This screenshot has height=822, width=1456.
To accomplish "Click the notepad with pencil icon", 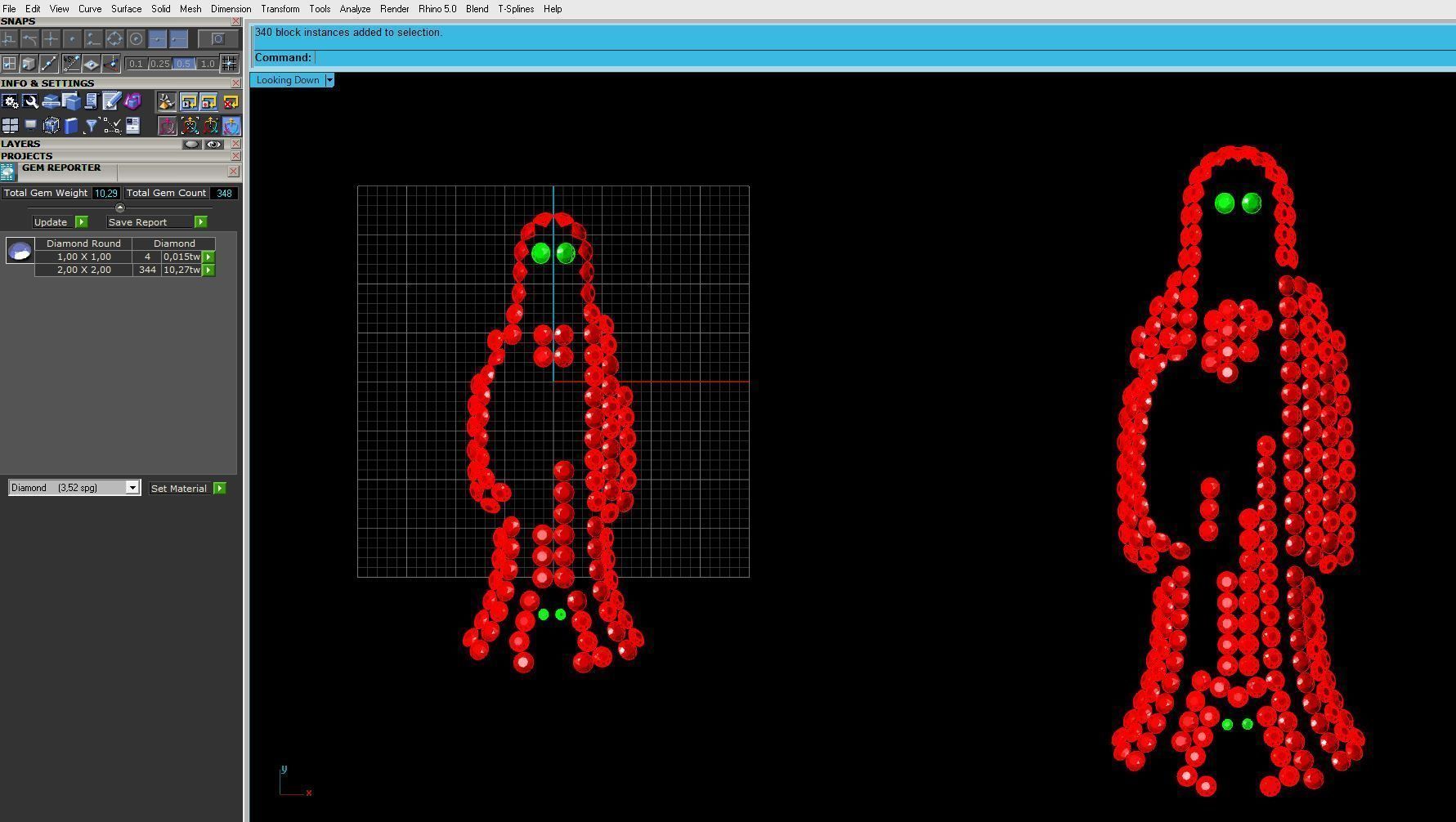I will click(111, 101).
